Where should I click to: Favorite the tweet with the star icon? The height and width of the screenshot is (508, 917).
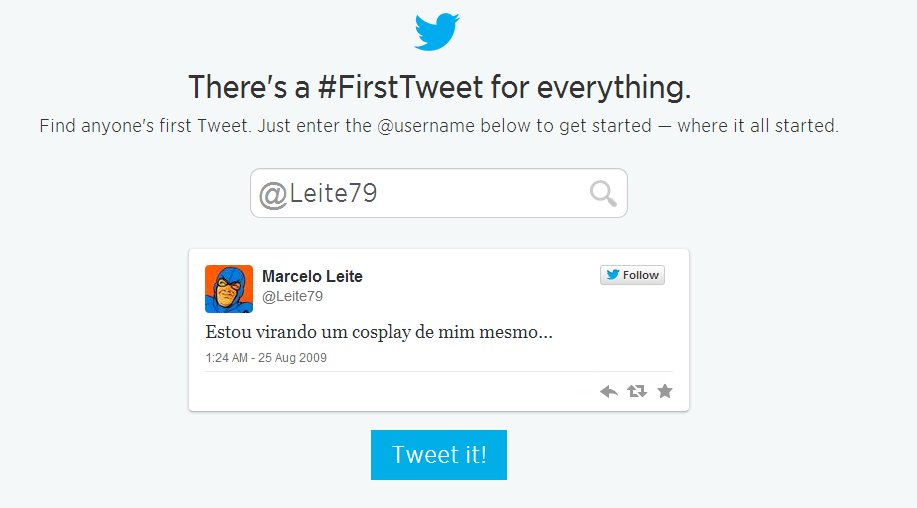click(665, 391)
